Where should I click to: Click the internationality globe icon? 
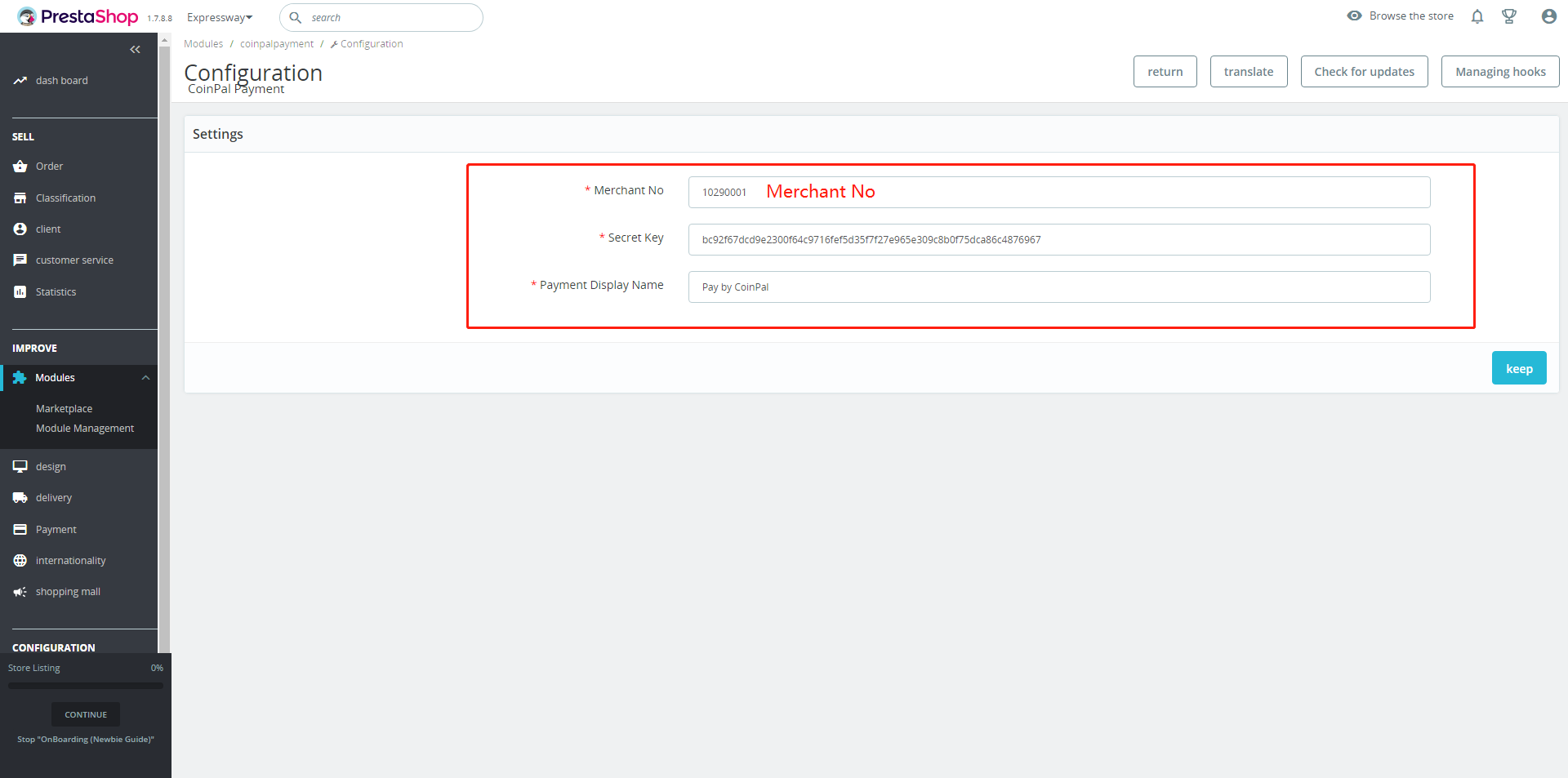20,561
